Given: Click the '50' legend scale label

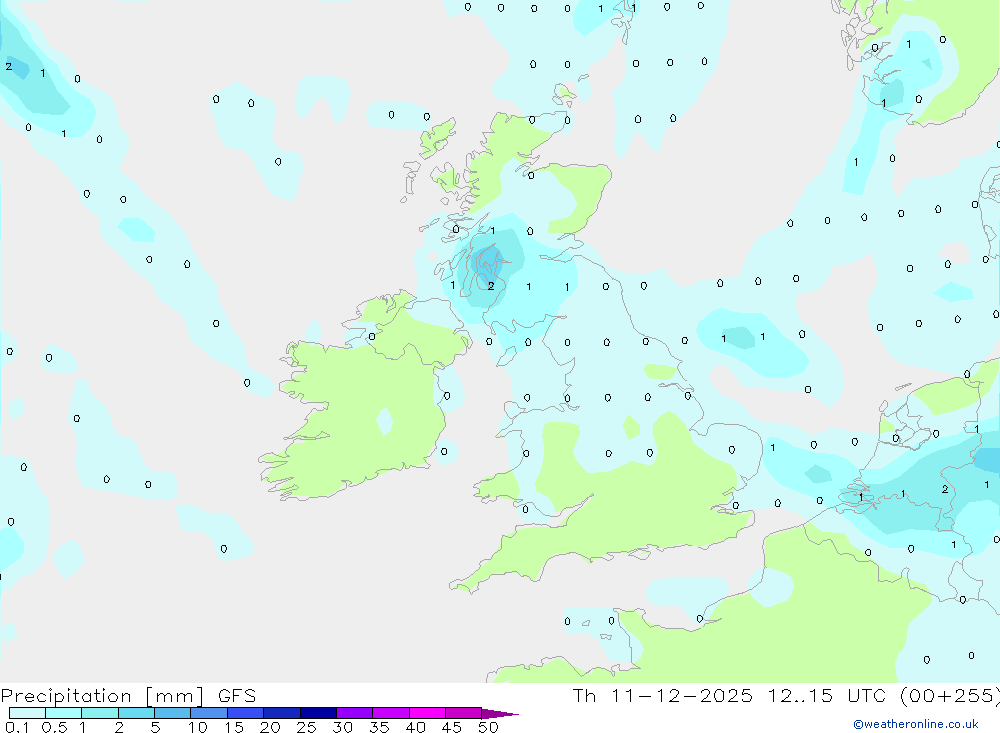Looking at the screenshot, I should [488, 727].
